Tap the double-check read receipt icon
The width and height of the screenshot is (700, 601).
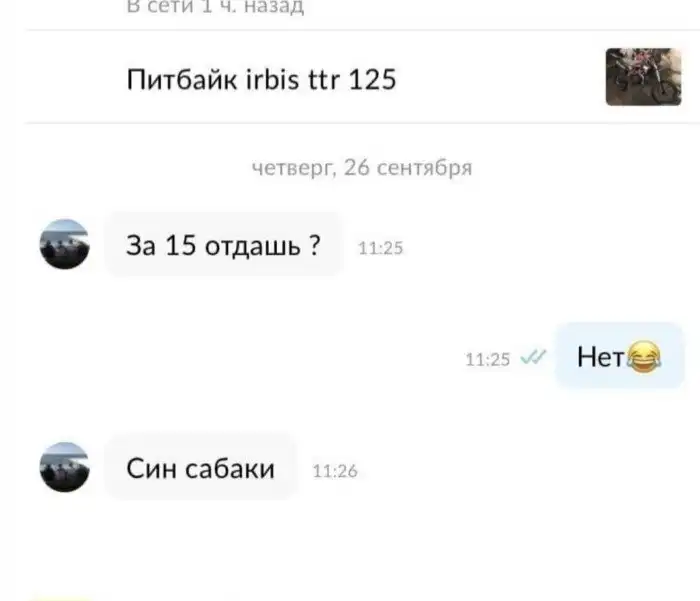point(534,358)
